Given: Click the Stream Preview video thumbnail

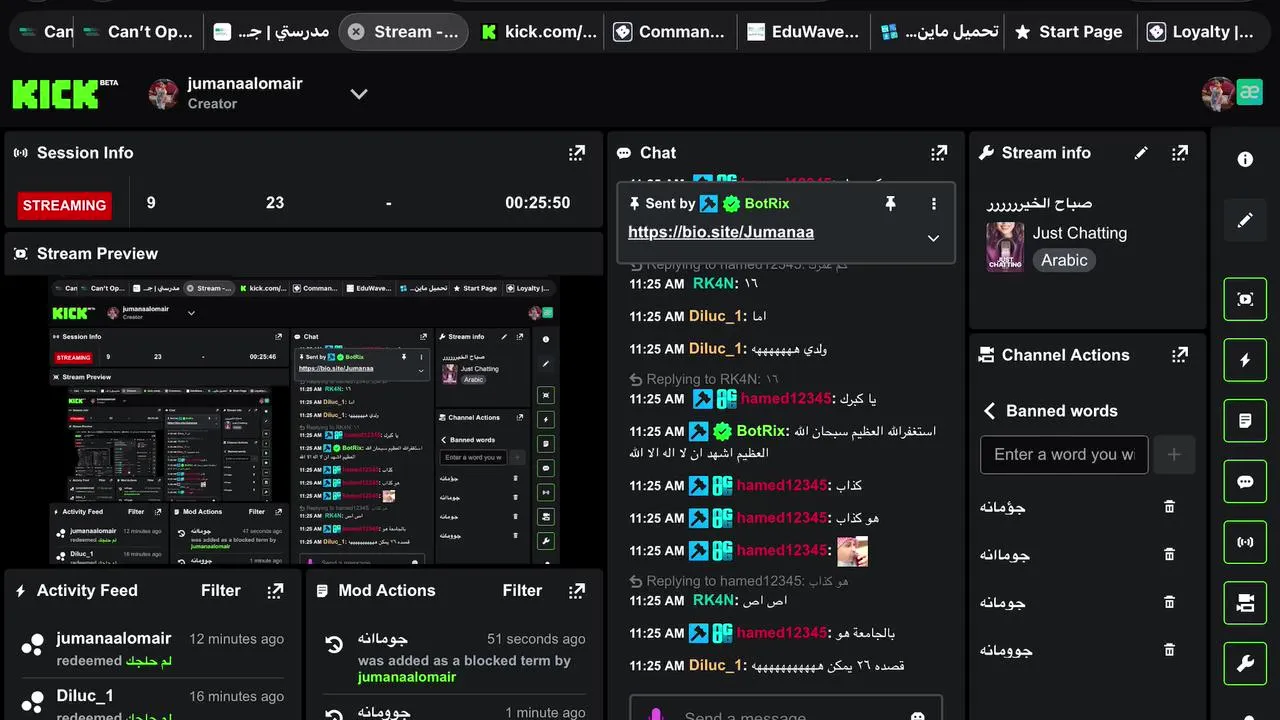Looking at the screenshot, I should pyautogui.click(x=303, y=421).
